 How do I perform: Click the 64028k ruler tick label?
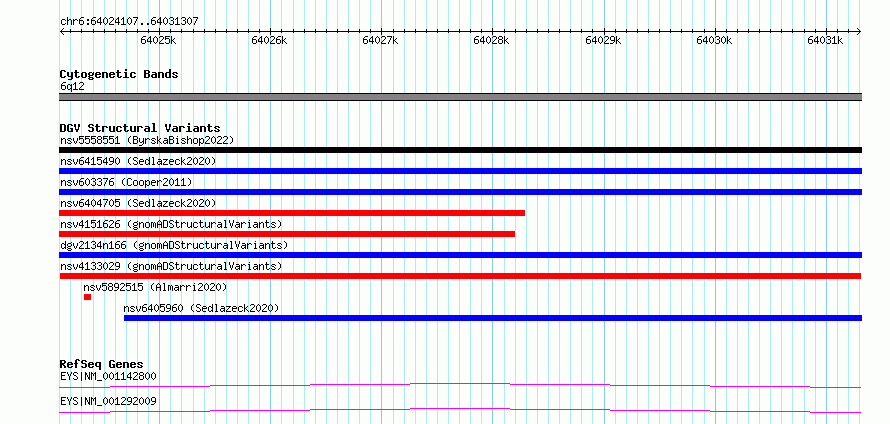(492, 40)
